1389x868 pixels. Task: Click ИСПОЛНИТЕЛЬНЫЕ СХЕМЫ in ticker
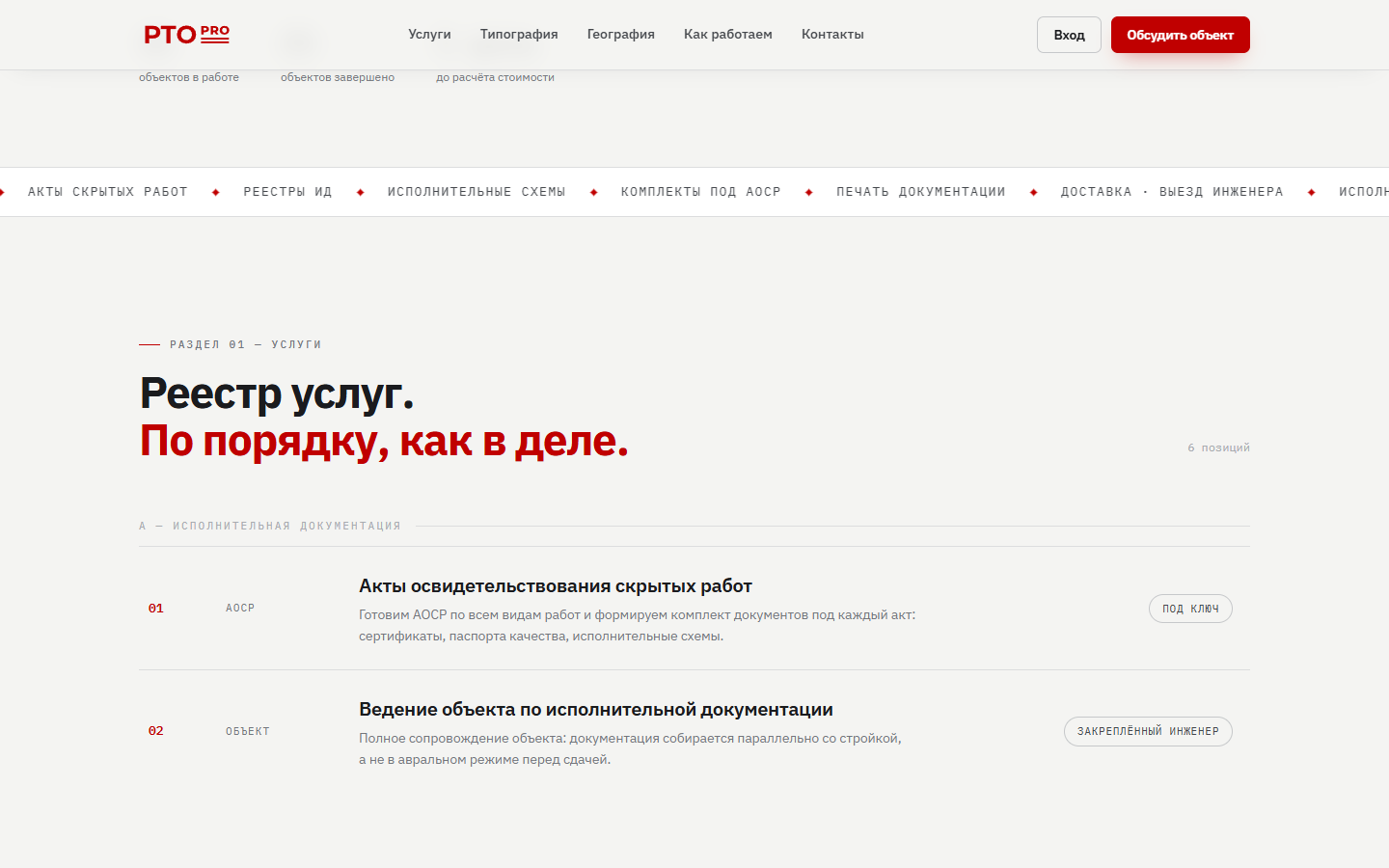pyautogui.click(x=477, y=192)
